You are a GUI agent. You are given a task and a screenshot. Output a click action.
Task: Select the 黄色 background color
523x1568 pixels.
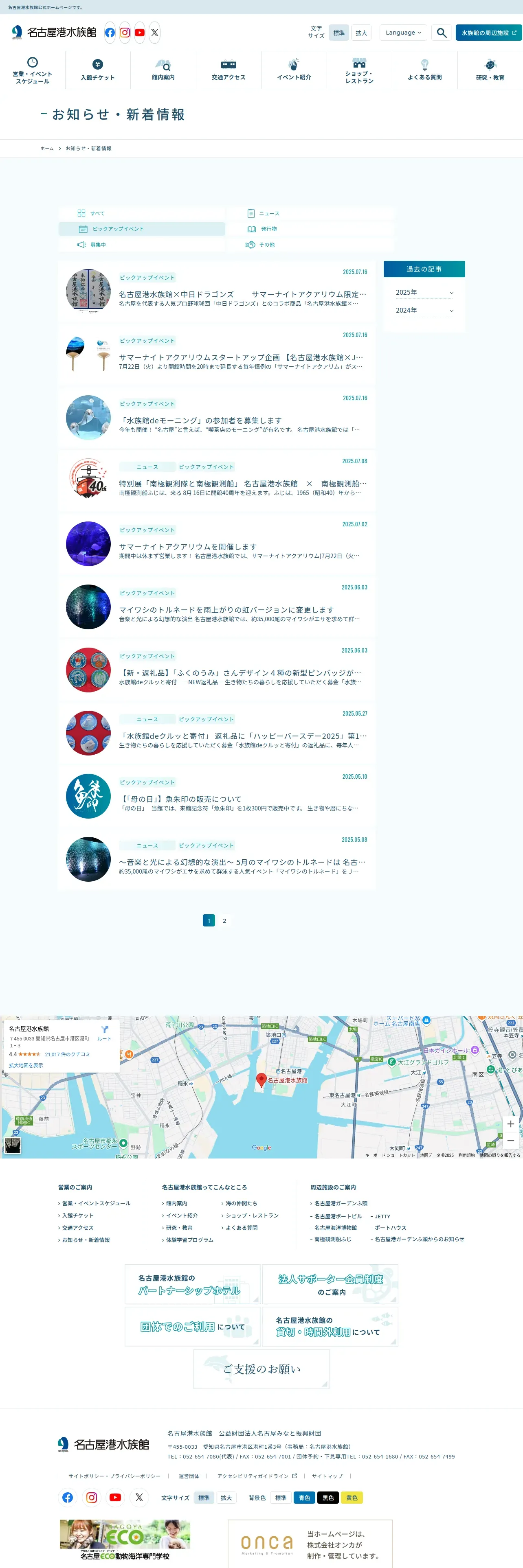coord(352,1498)
